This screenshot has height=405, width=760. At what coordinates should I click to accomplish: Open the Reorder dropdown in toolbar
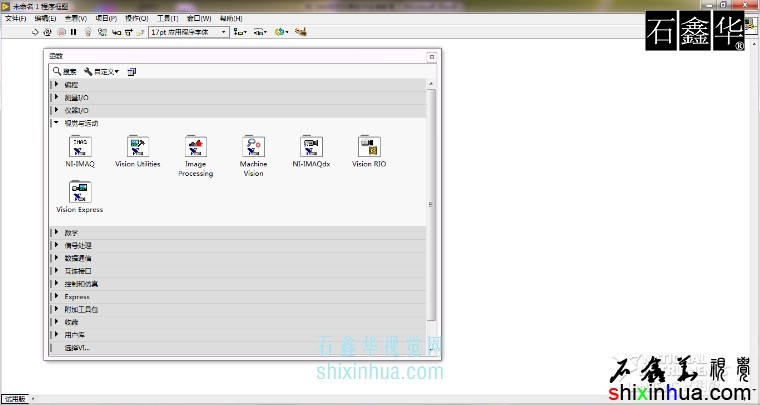click(282, 32)
